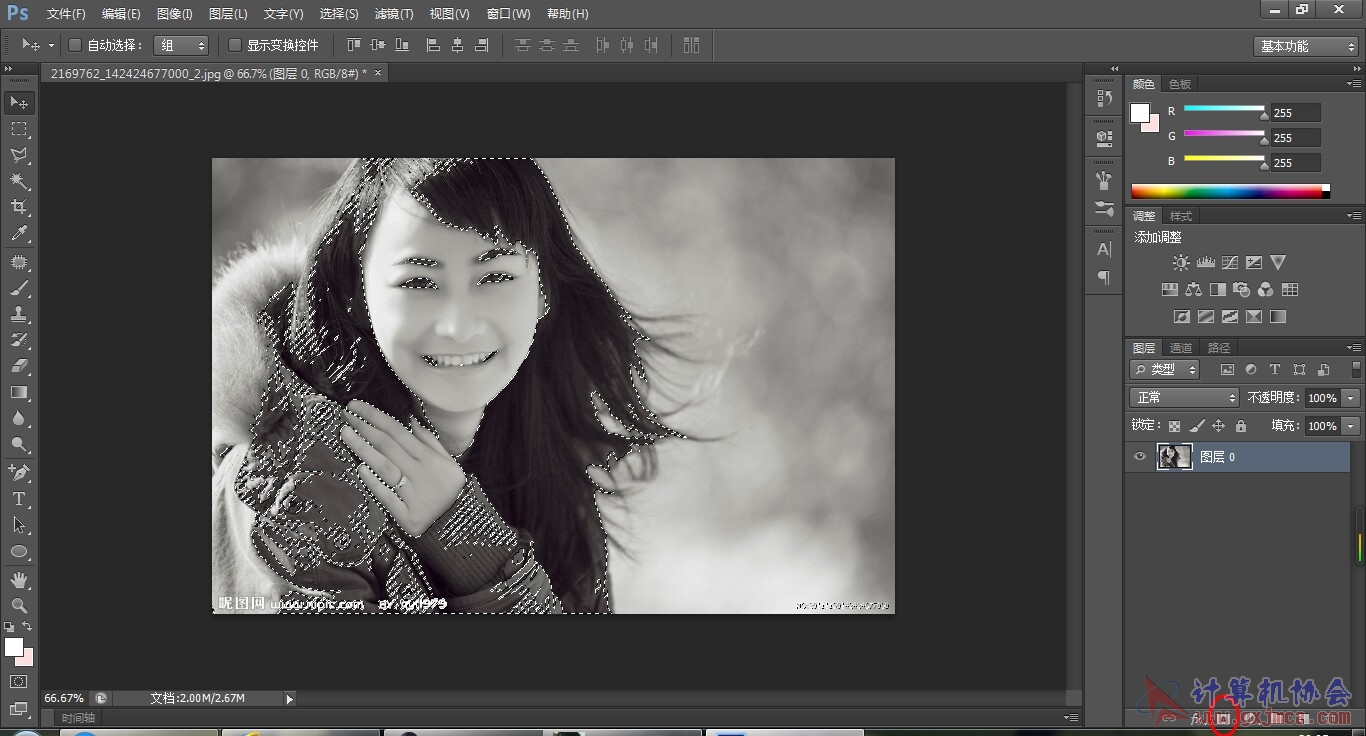This screenshot has width=1366, height=736.
Task: Open the 正常 blend mode dropdown
Action: tap(1184, 398)
